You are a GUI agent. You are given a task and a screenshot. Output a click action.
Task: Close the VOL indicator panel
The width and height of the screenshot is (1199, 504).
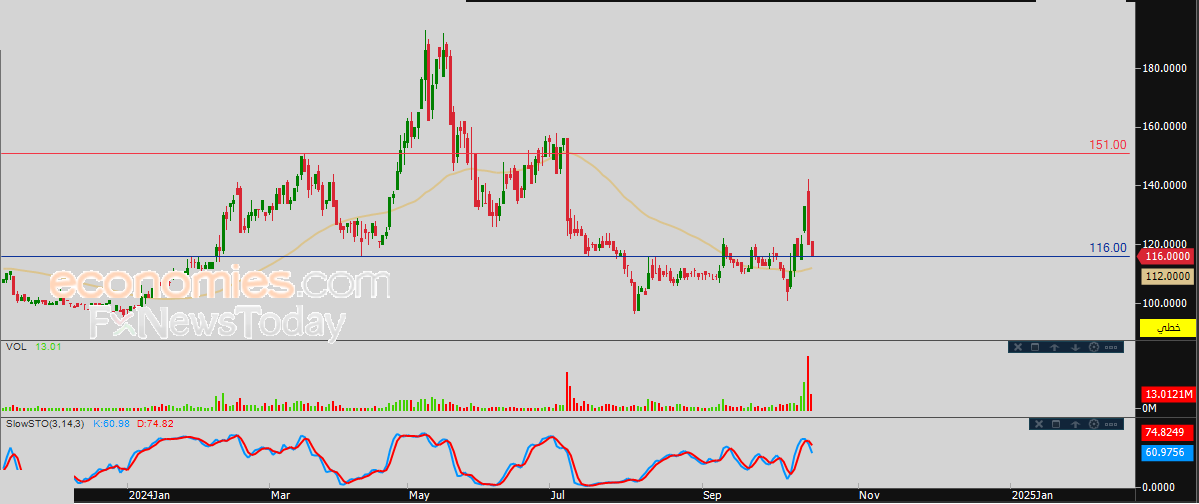point(1018,347)
